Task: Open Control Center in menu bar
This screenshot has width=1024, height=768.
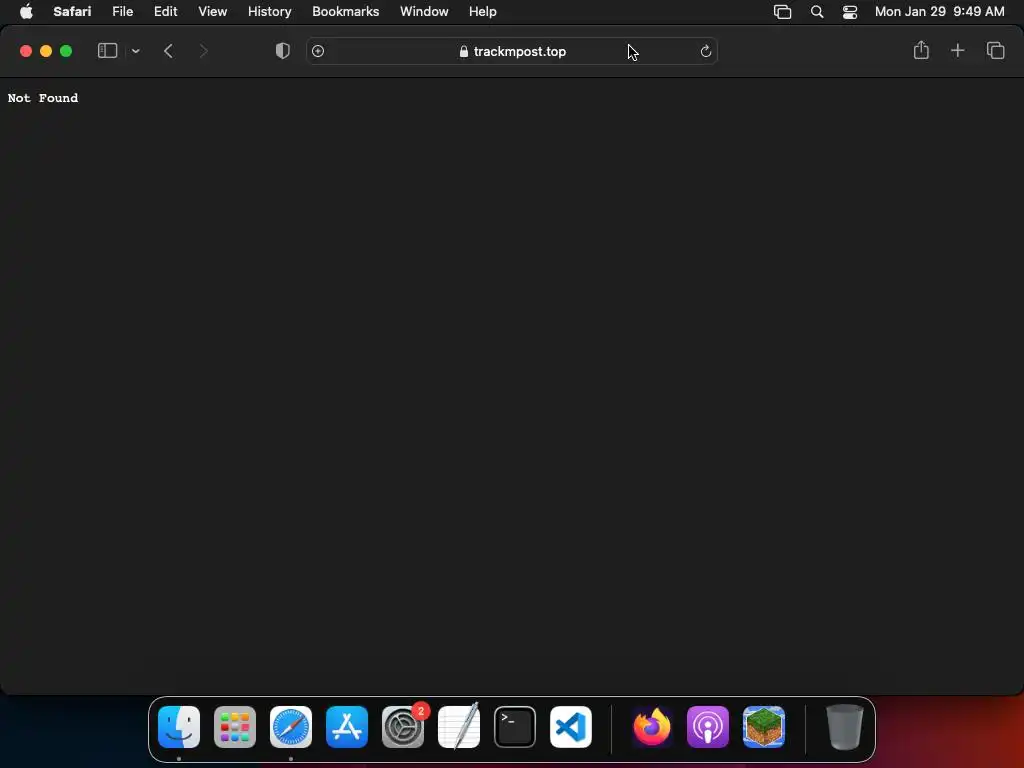Action: 850,12
